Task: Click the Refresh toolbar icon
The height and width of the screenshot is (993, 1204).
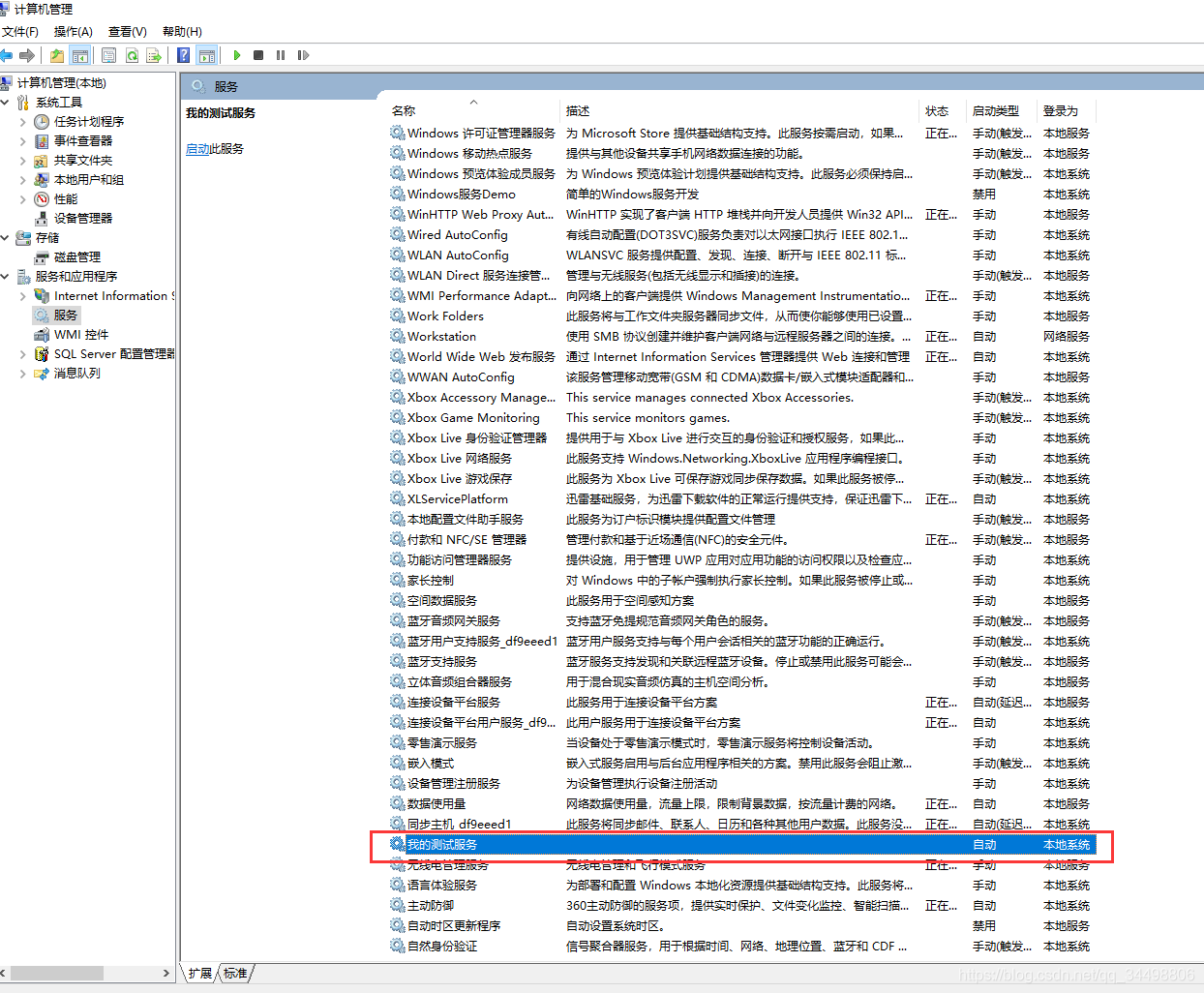Action: click(x=132, y=55)
